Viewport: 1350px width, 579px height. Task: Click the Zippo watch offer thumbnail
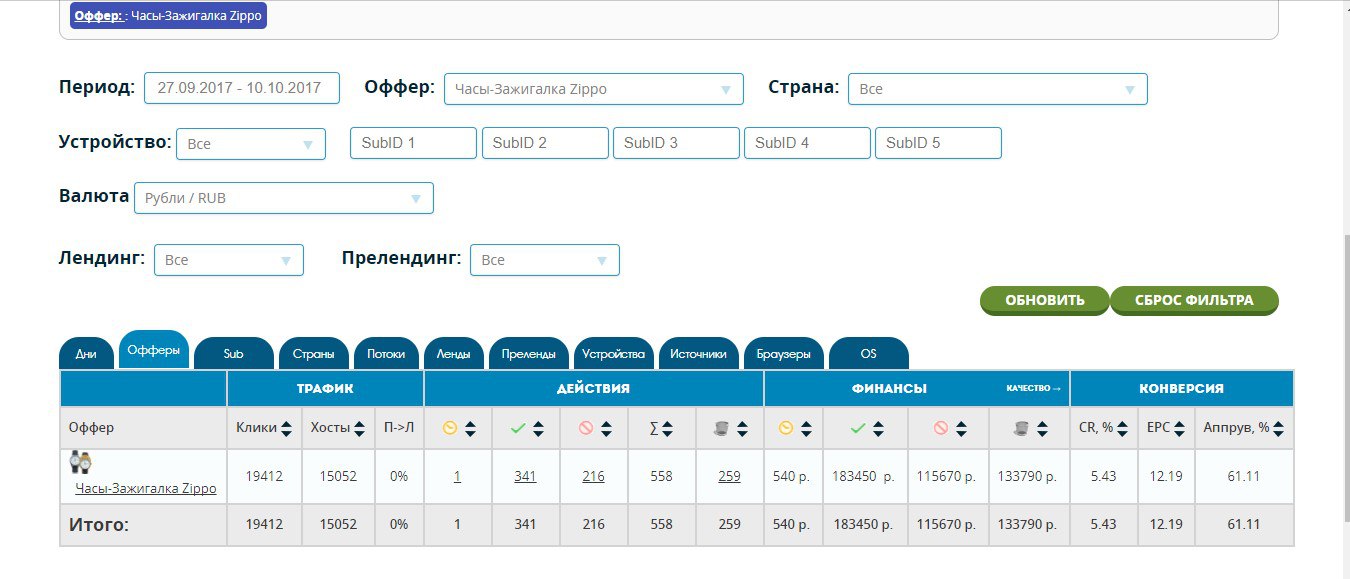pos(81,463)
